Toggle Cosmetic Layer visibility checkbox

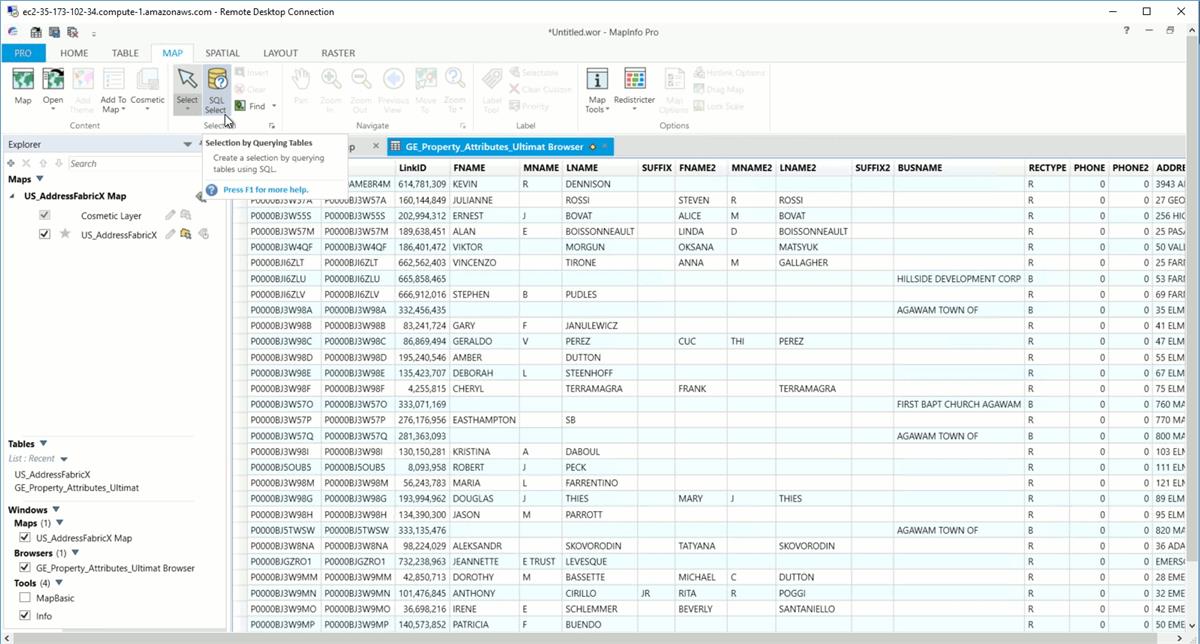pyautogui.click(x=44, y=215)
